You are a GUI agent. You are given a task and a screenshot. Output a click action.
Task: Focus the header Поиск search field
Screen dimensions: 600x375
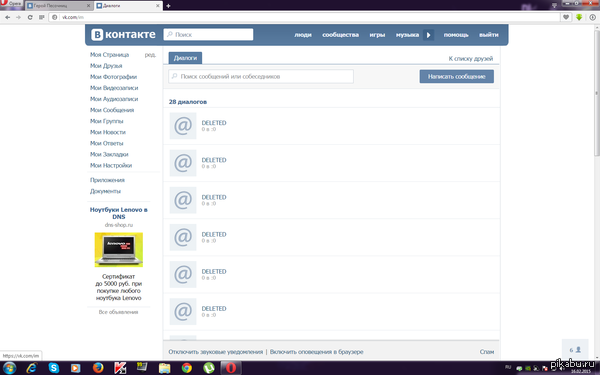pyautogui.click(x=208, y=34)
